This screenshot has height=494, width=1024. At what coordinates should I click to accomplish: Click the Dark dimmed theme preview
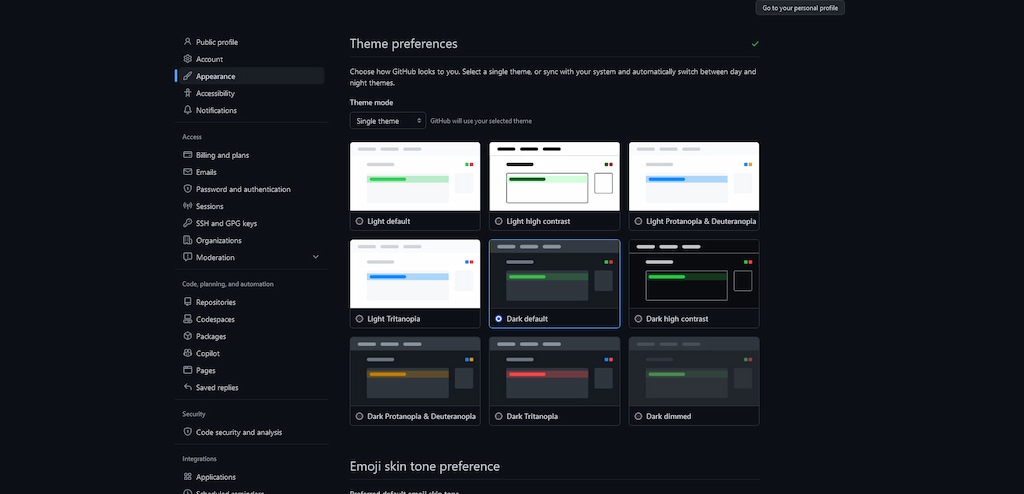pos(694,372)
